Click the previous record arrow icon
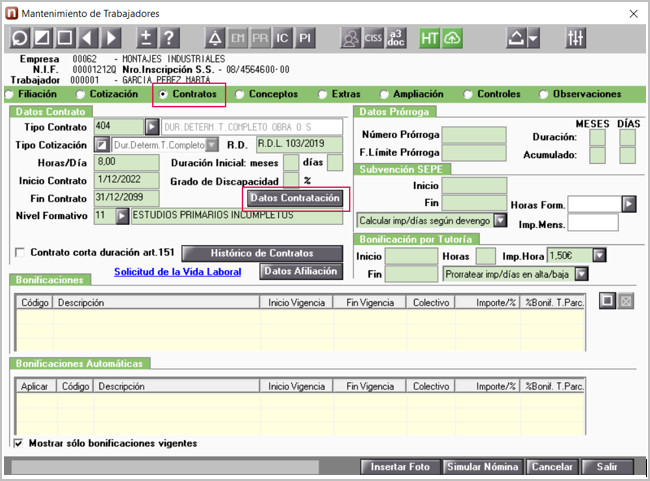650x481 pixels. (86, 38)
